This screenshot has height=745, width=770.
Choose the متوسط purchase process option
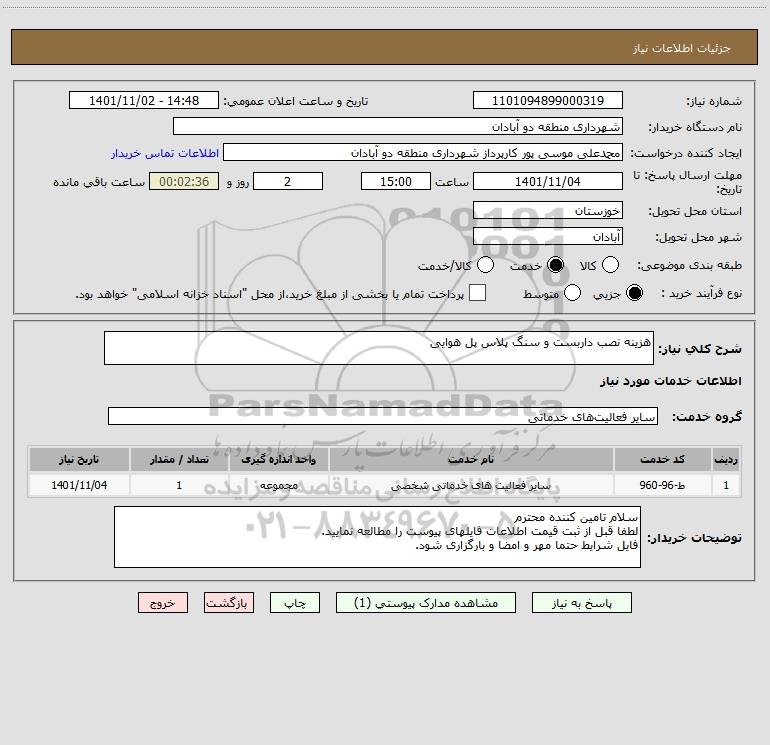tap(572, 293)
